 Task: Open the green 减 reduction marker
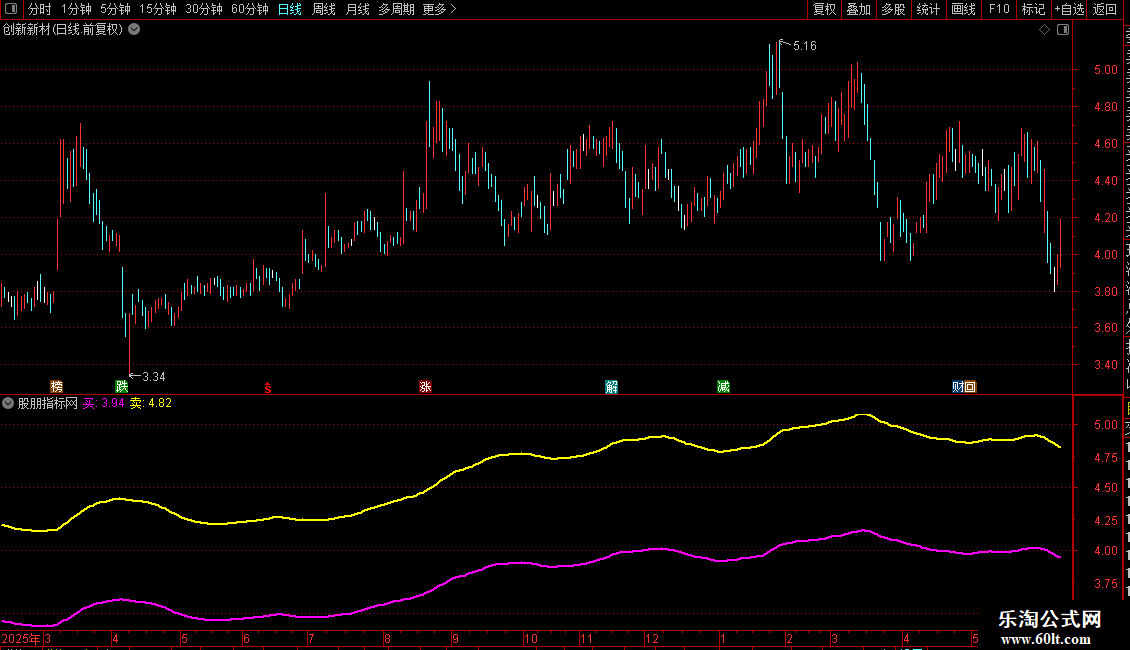pos(724,387)
